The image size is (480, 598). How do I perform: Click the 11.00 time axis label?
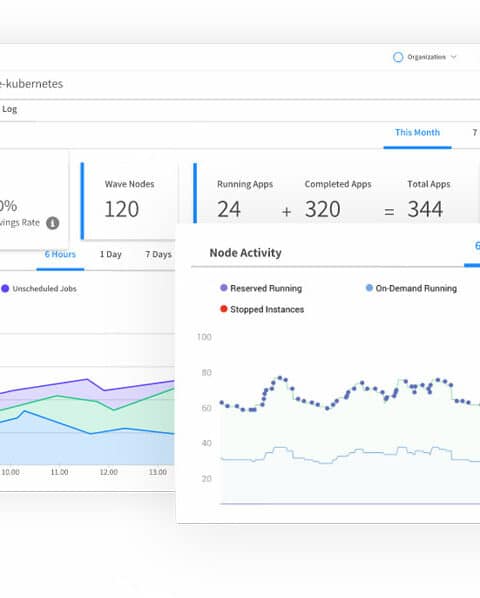[x=59, y=472]
